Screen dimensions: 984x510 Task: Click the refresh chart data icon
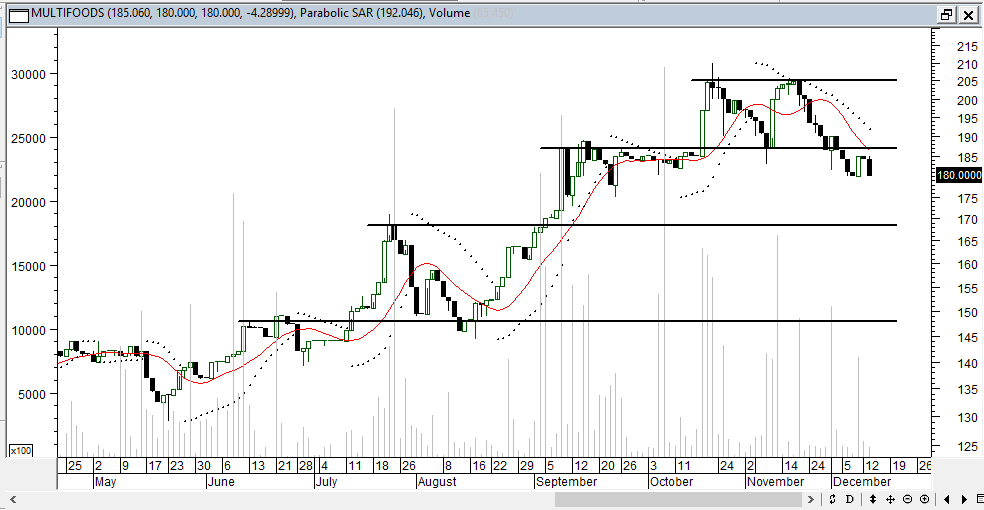point(832,499)
